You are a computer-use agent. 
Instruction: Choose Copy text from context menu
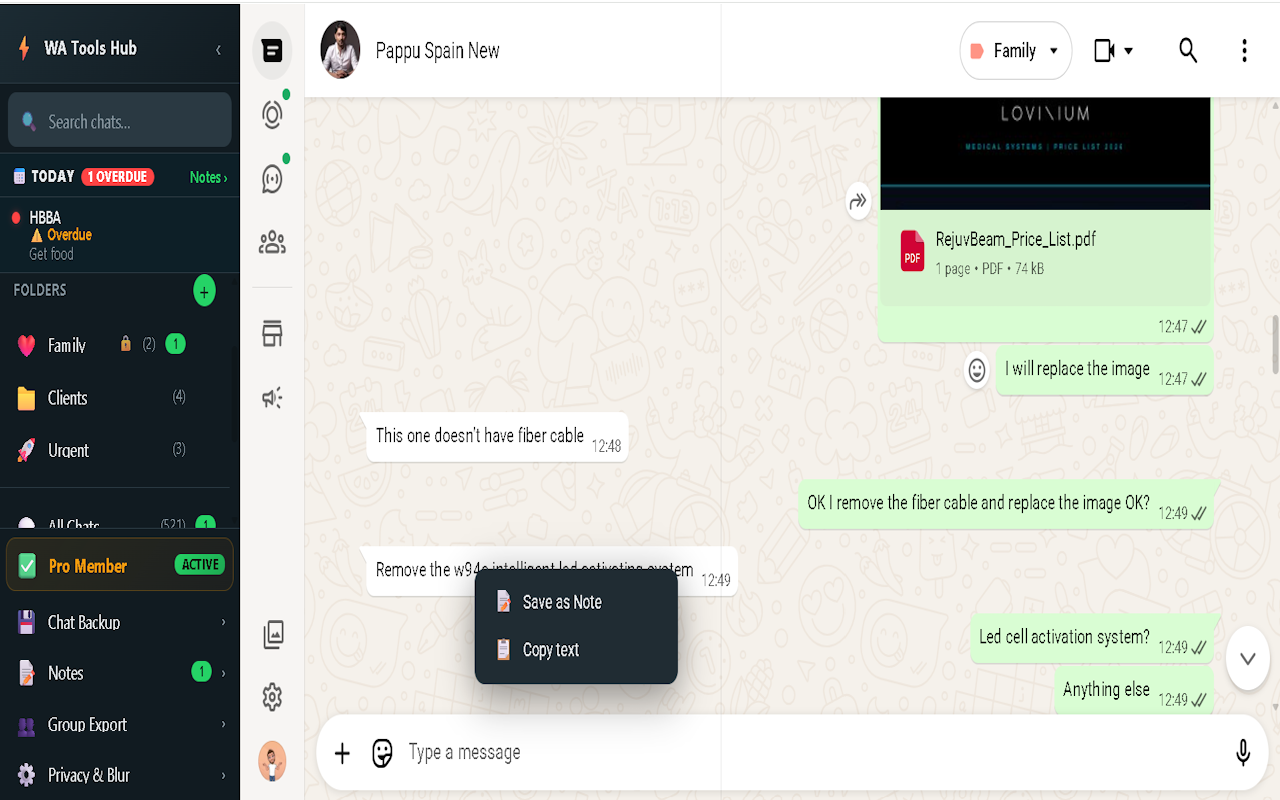(576, 650)
